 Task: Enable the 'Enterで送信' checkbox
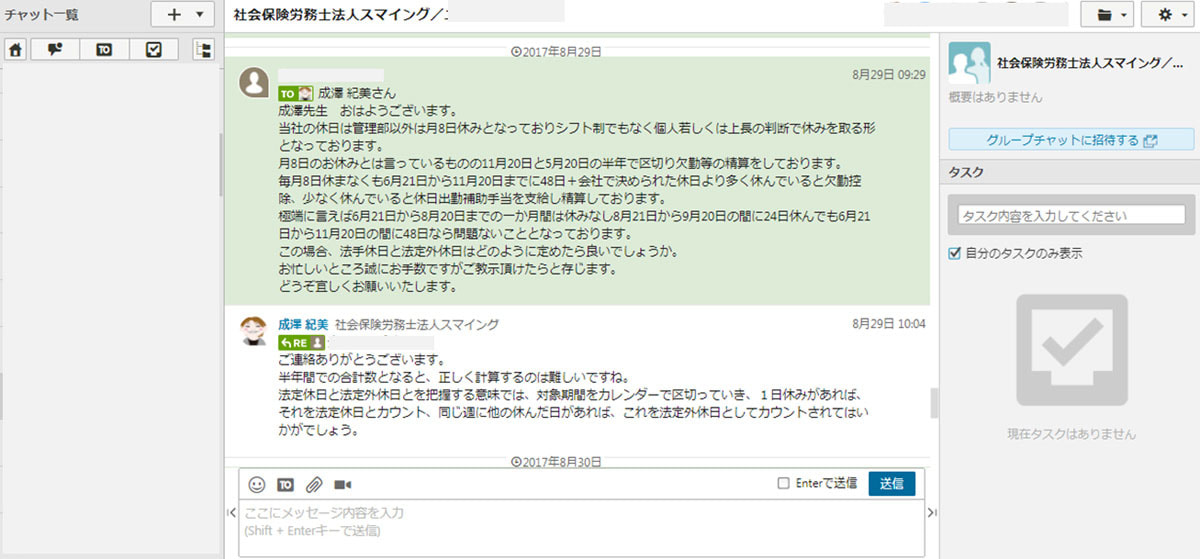coord(784,484)
